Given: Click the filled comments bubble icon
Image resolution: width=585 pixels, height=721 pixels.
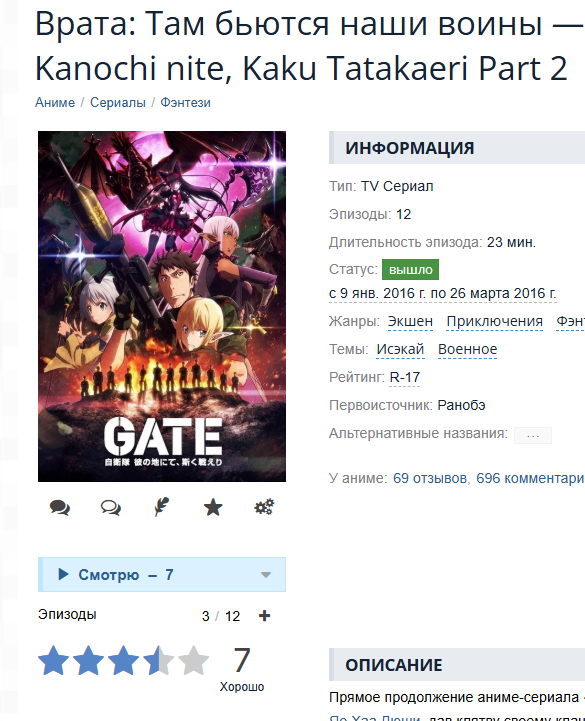Looking at the screenshot, I should [60, 507].
